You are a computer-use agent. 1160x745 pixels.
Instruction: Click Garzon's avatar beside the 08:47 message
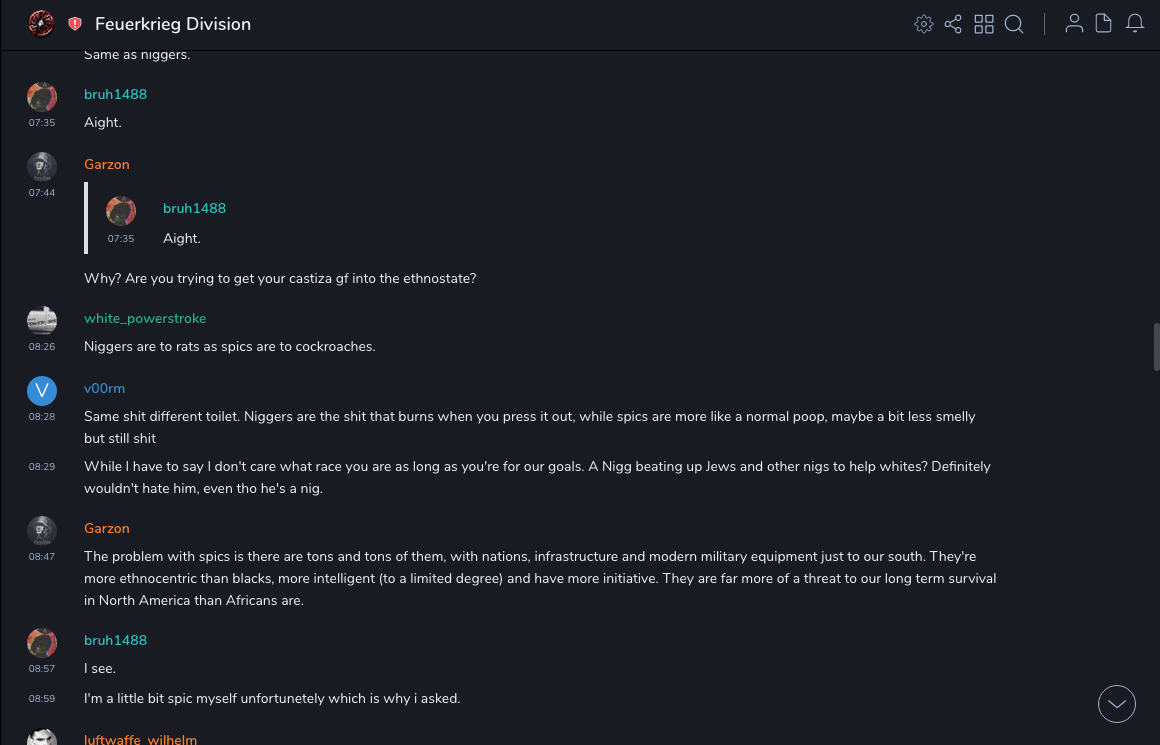42,531
